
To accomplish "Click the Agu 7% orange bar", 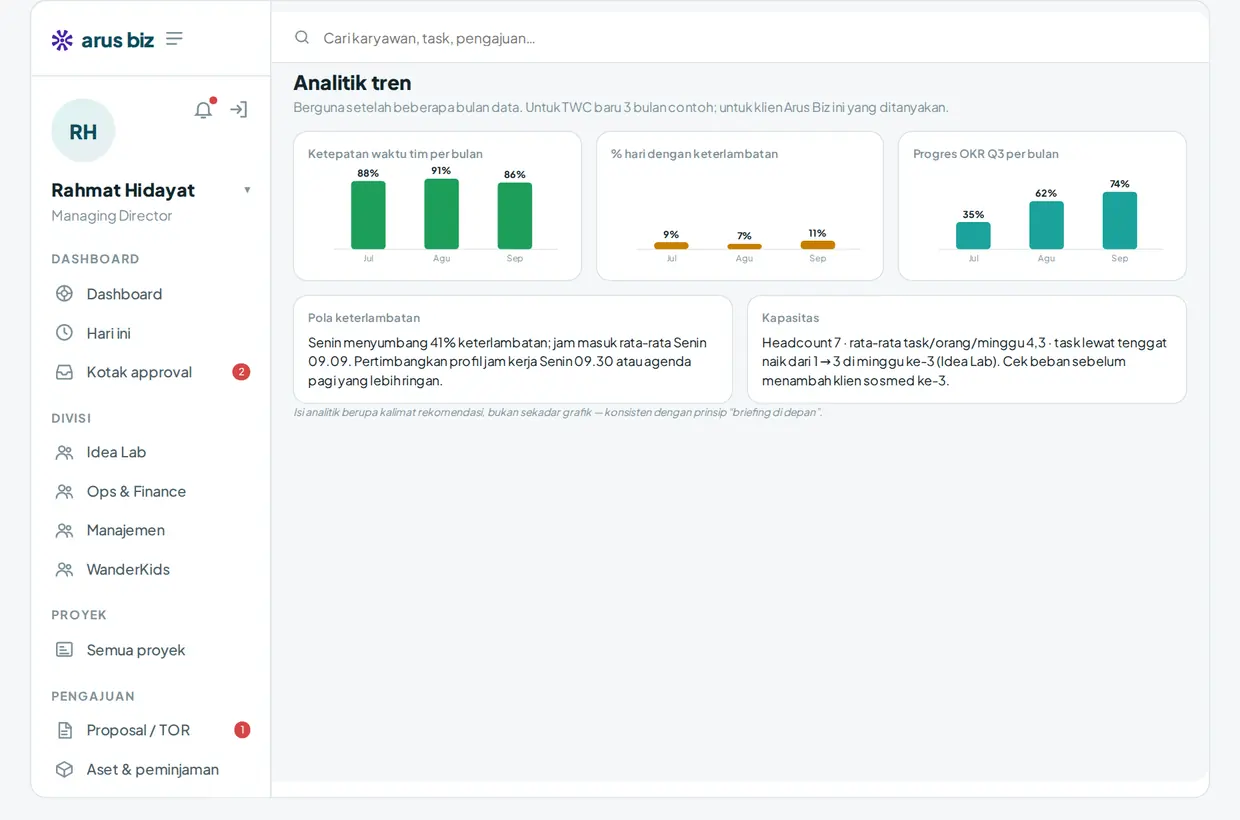I will pyautogui.click(x=744, y=246).
